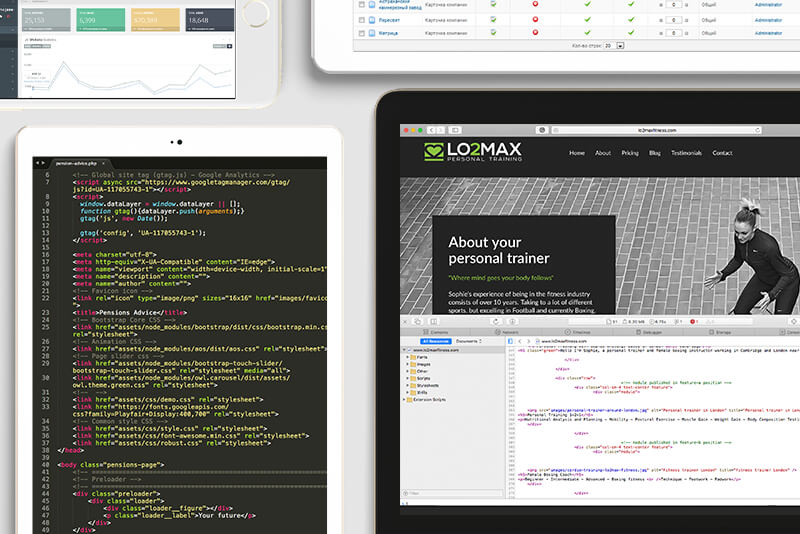Screen dimensions: 800x534
Task: Open the rows-per-page 20 dropdown
Action: click(x=614, y=45)
